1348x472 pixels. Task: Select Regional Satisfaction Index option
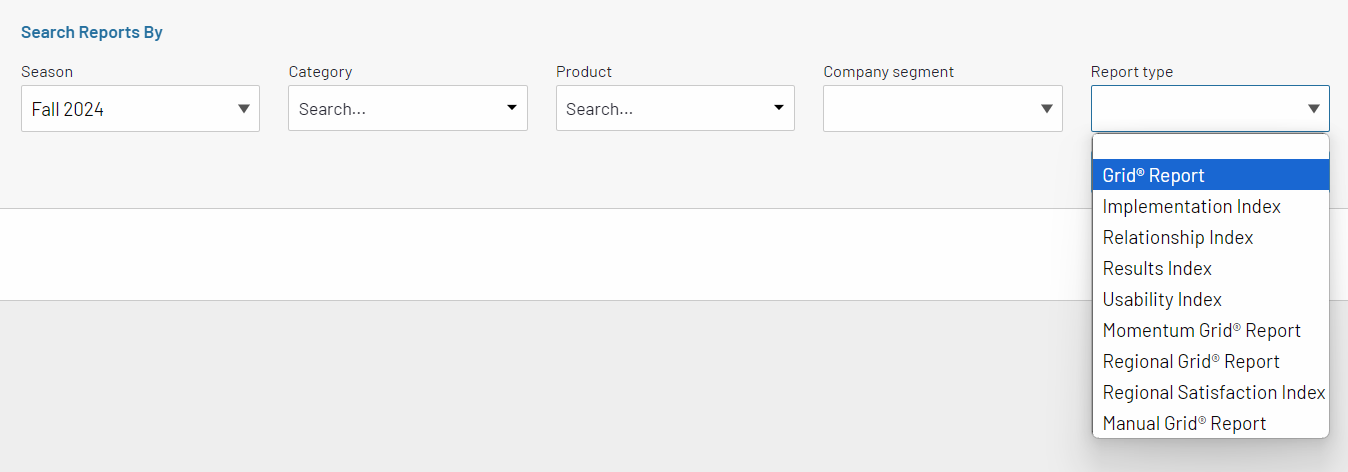[x=1210, y=392]
